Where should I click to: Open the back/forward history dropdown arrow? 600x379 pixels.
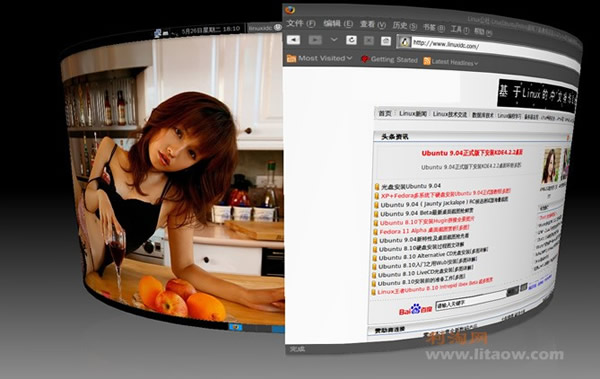coord(334,40)
